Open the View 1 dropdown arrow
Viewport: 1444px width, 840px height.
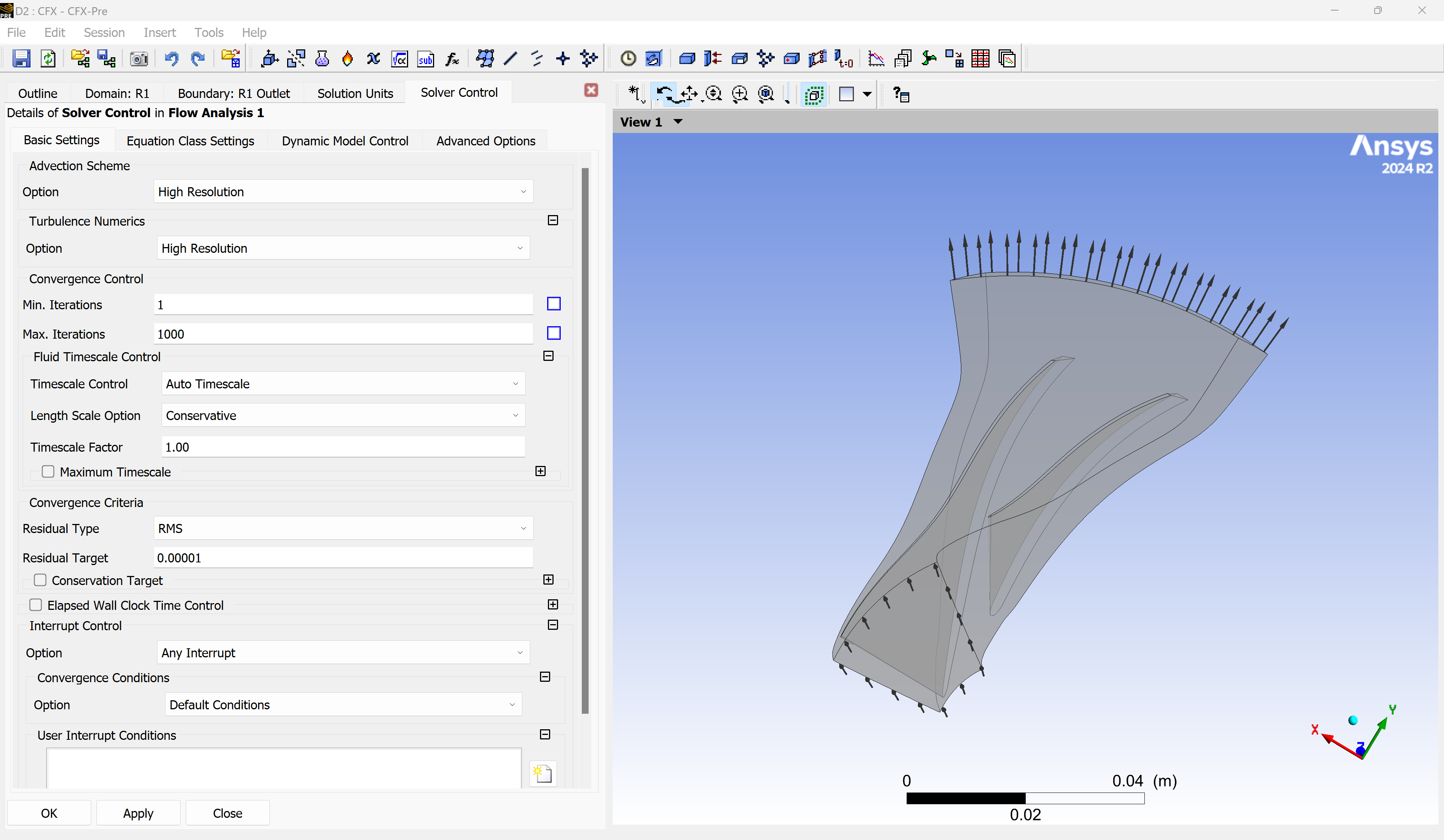pos(678,121)
